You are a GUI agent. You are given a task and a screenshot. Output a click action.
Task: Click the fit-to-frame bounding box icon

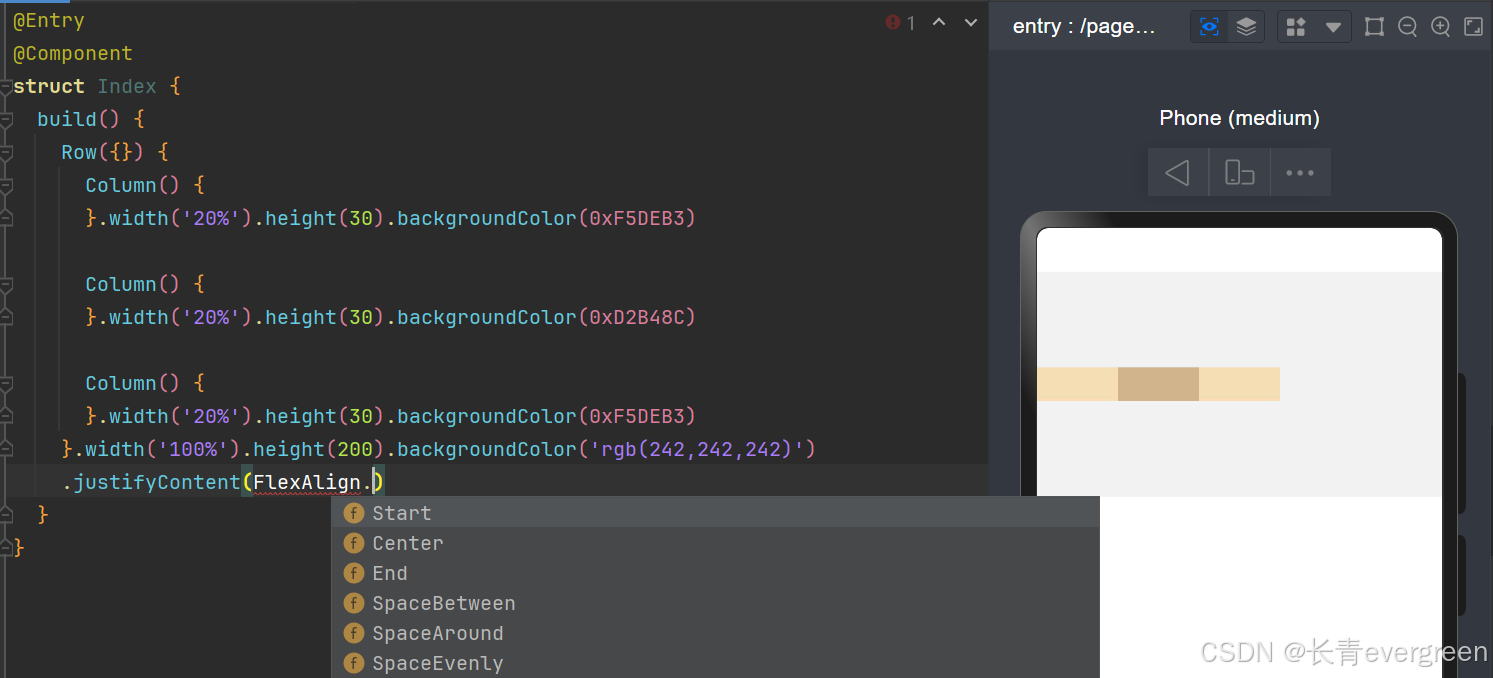point(1374,27)
